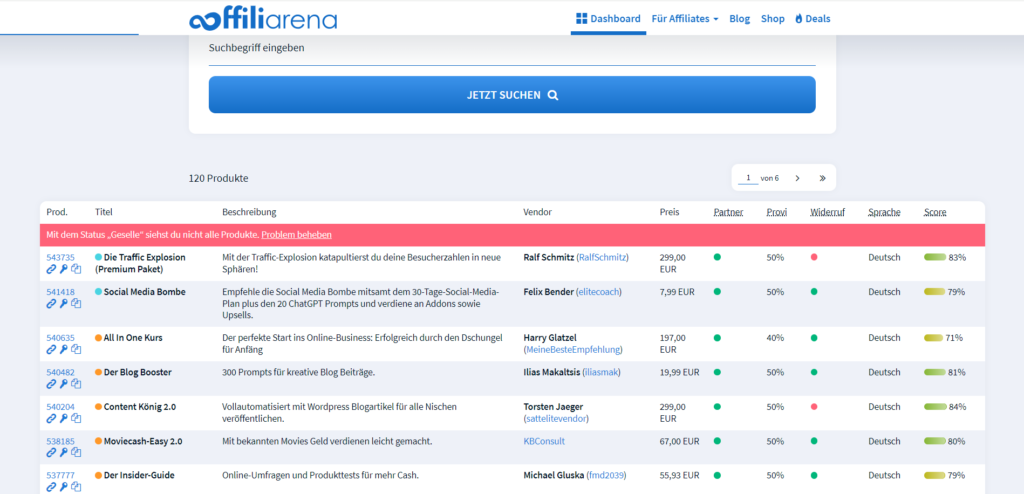1024x494 pixels.
Task: Go to next results page arrow
Action: pyautogui.click(x=797, y=178)
